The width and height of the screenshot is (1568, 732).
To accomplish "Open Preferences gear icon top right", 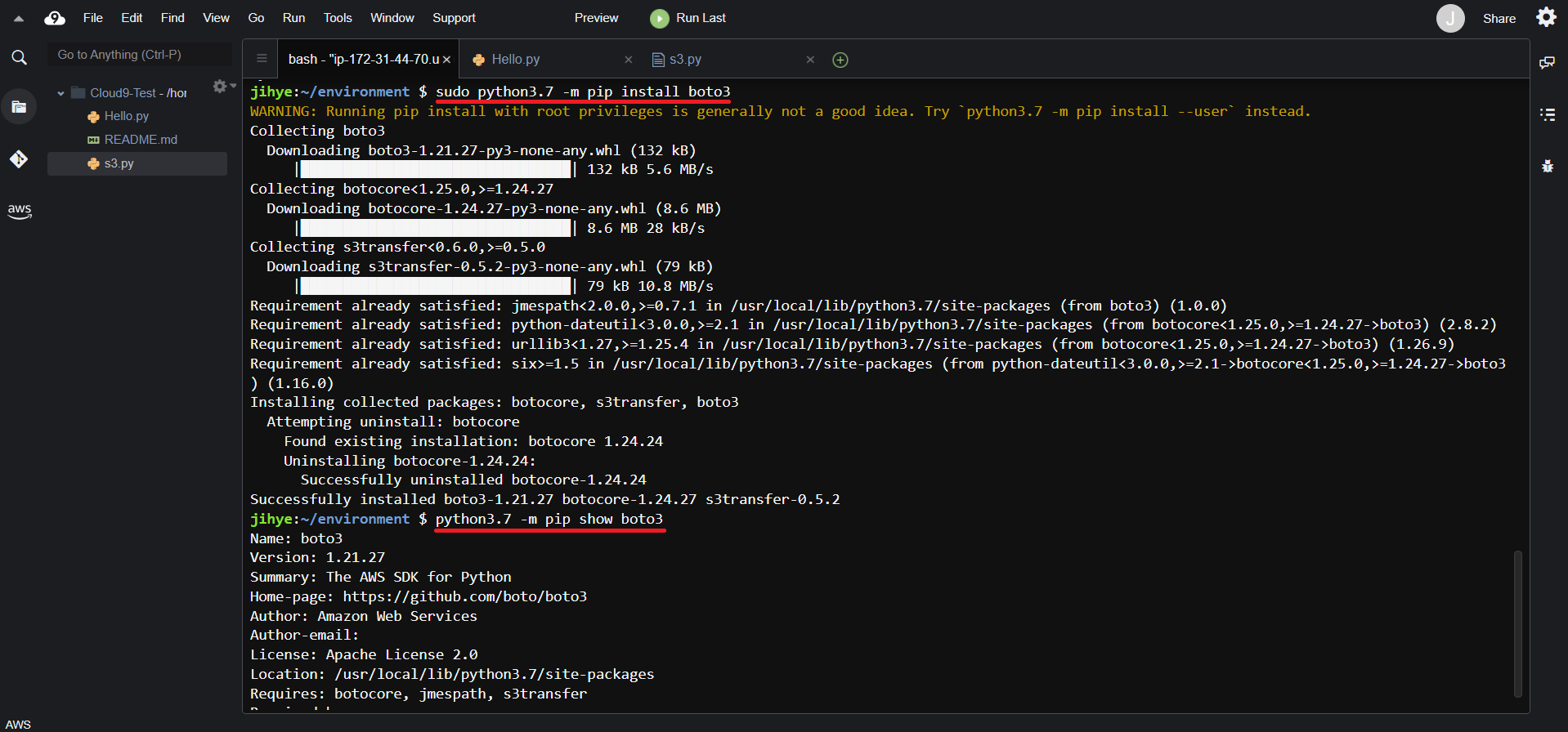I will (x=1546, y=17).
